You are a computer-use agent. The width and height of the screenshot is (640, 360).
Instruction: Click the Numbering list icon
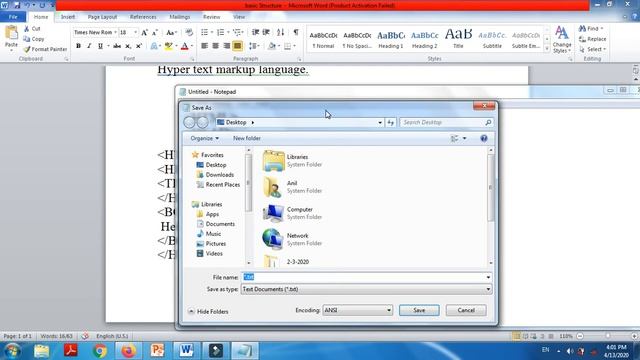[x=220, y=32]
